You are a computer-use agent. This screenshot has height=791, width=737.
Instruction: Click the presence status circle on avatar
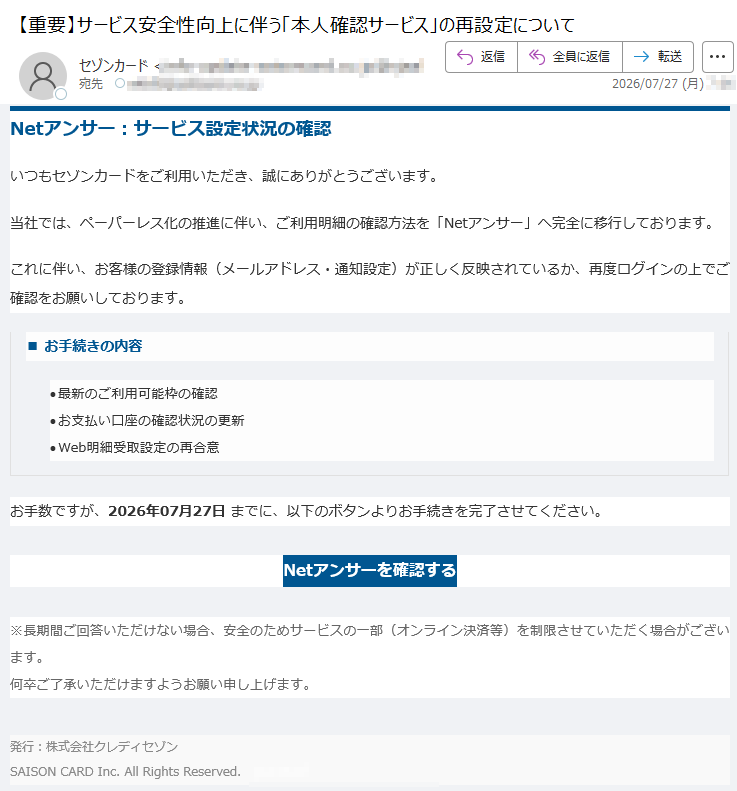[61, 94]
